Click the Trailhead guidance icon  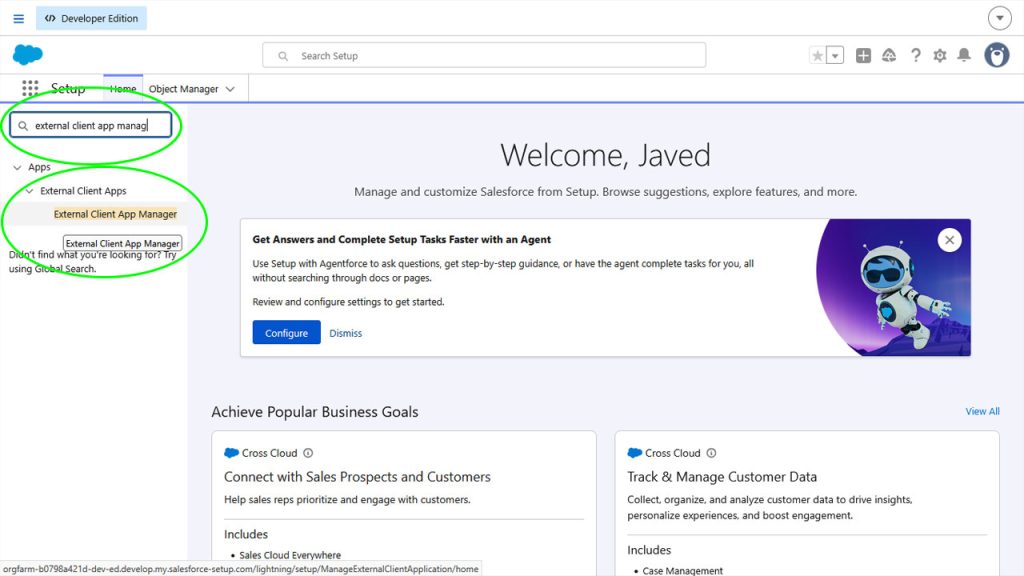click(x=889, y=56)
